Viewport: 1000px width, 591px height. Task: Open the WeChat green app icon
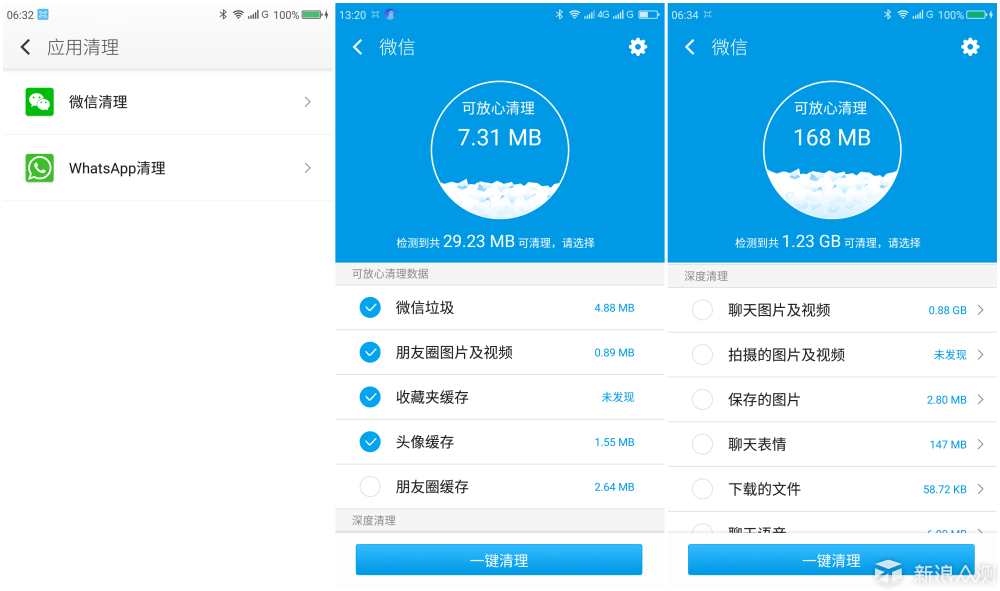coord(40,102)
